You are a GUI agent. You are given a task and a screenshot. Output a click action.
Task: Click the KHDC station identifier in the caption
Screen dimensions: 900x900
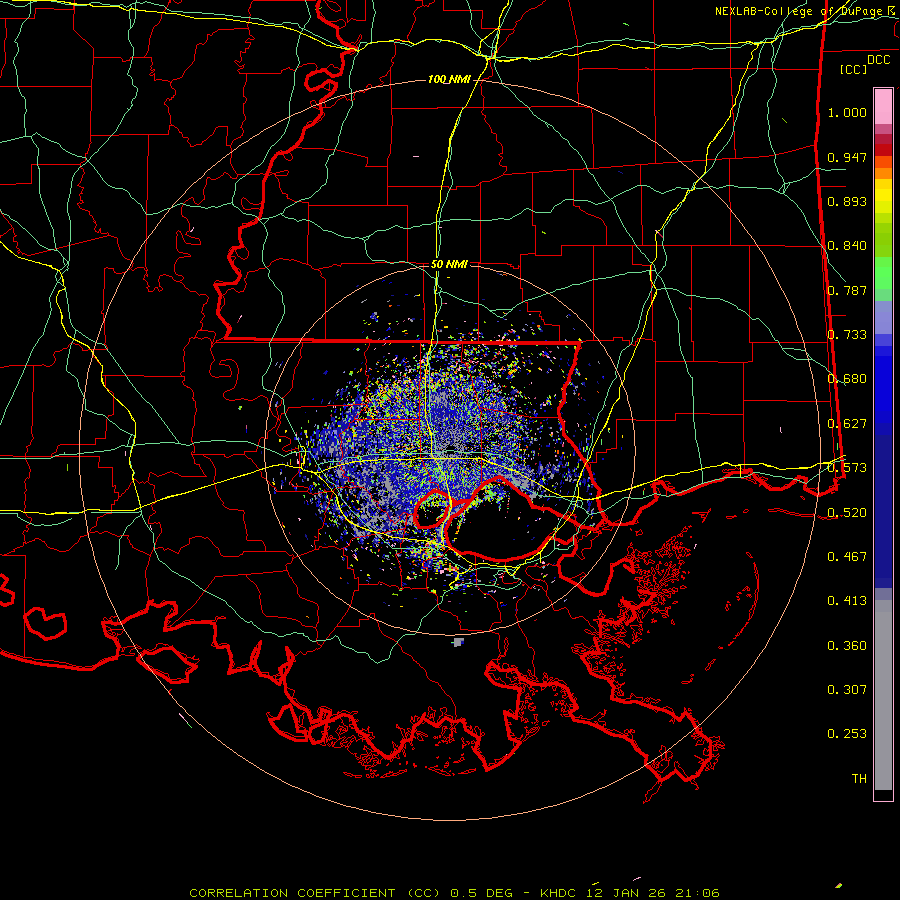pyautogui.click(x=560, y=893)
